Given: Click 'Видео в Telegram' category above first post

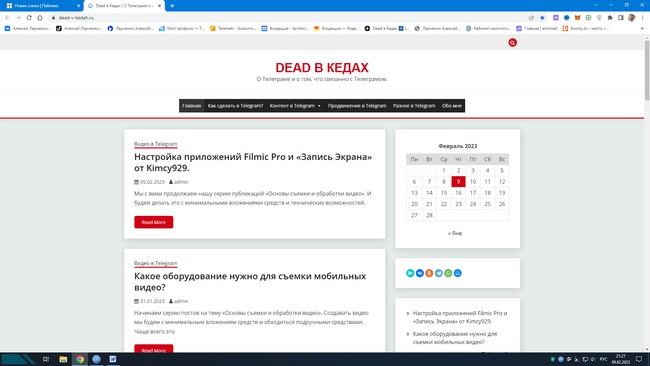Looking at the screenshot, I should coord(155,144).
